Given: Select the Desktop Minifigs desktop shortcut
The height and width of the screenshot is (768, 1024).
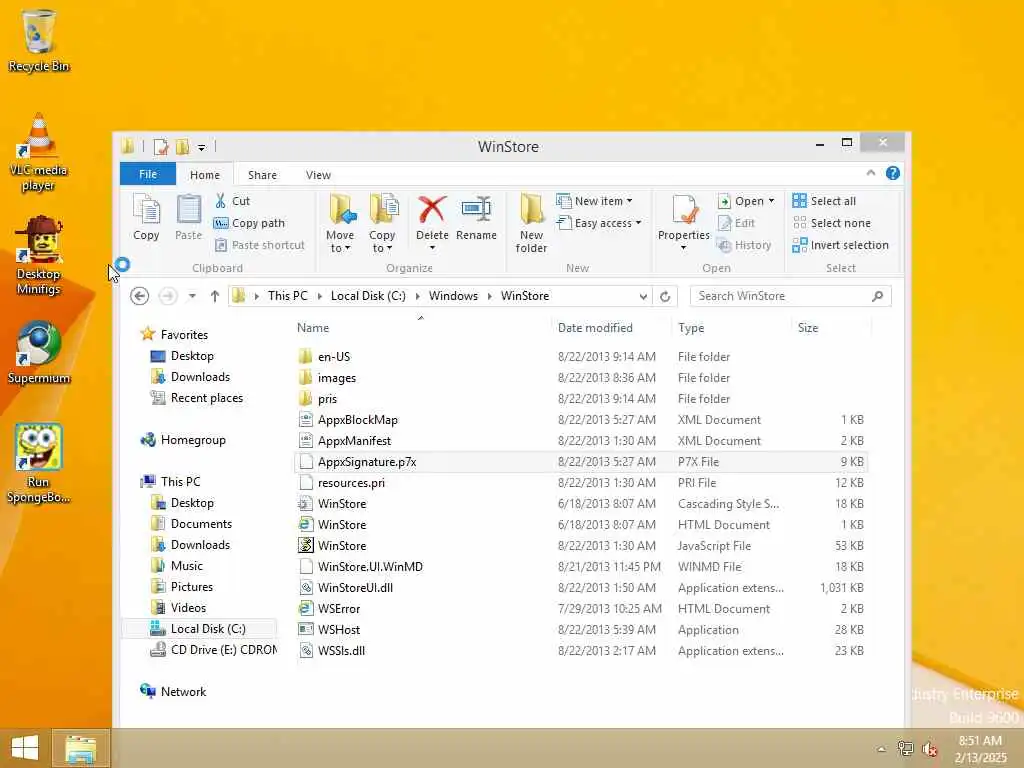Looking at the screenshot, I should coord(39,255).
